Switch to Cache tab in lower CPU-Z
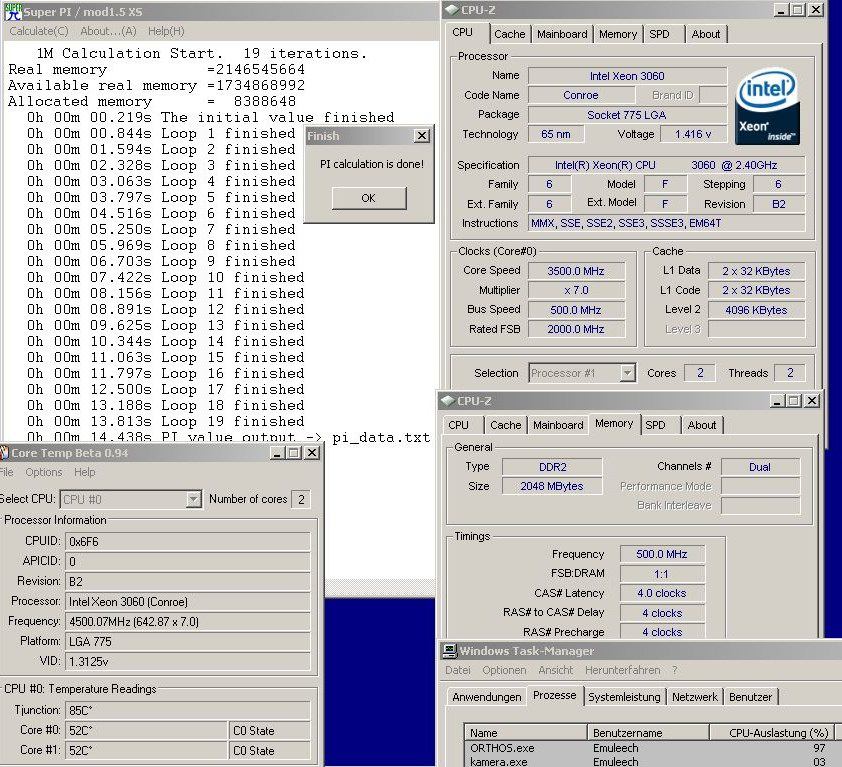 point(506,425)
